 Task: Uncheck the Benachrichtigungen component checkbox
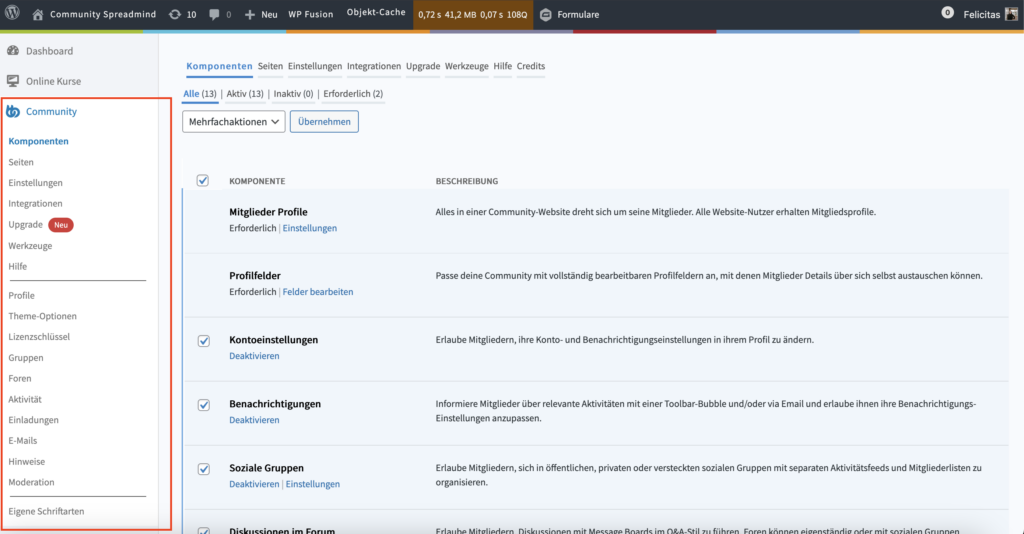(x=203, y=404)
